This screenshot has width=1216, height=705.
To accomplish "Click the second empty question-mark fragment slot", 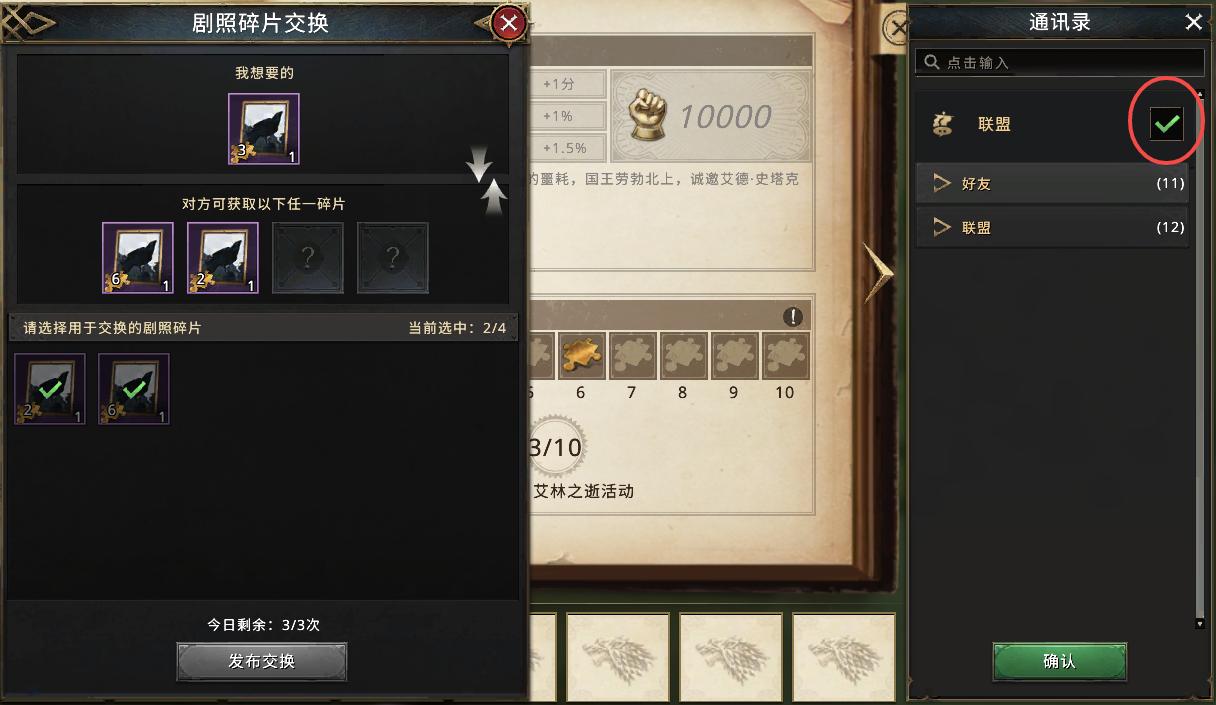I will coord(393,258).
